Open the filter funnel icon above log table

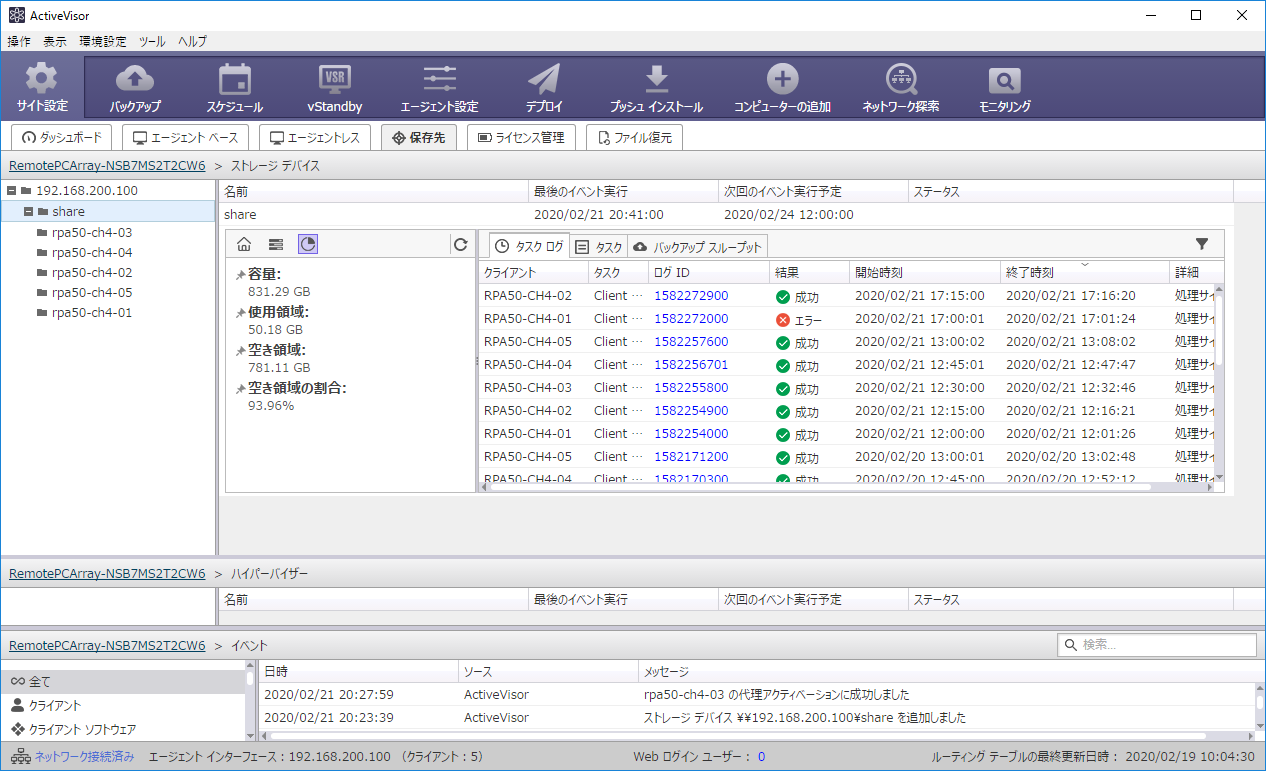[x=1202, y=244]
